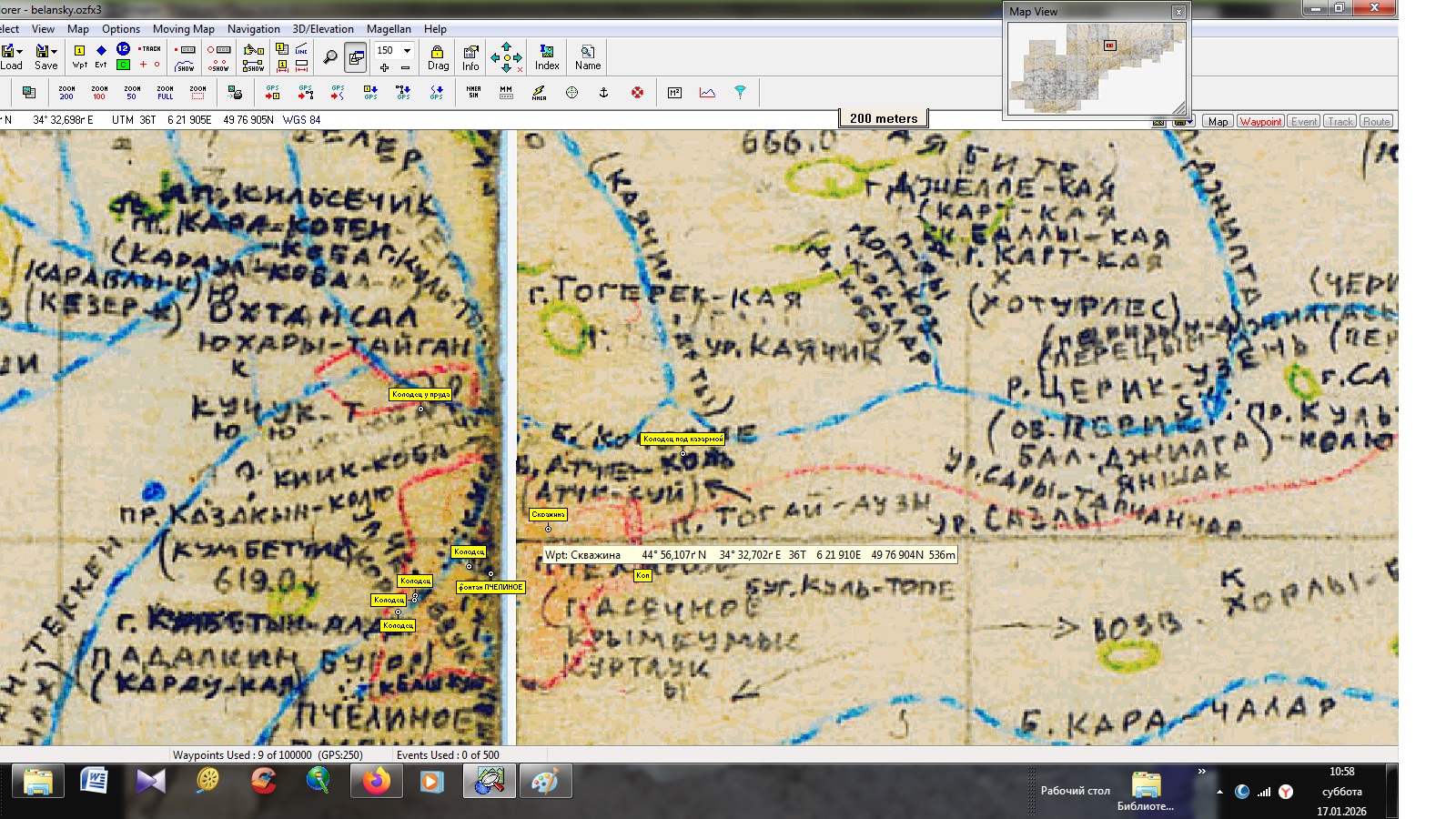Click the Zoom Full icon
Viewport: 1456px width, 819px height.
pyautogui.click(x=165, y=92)
